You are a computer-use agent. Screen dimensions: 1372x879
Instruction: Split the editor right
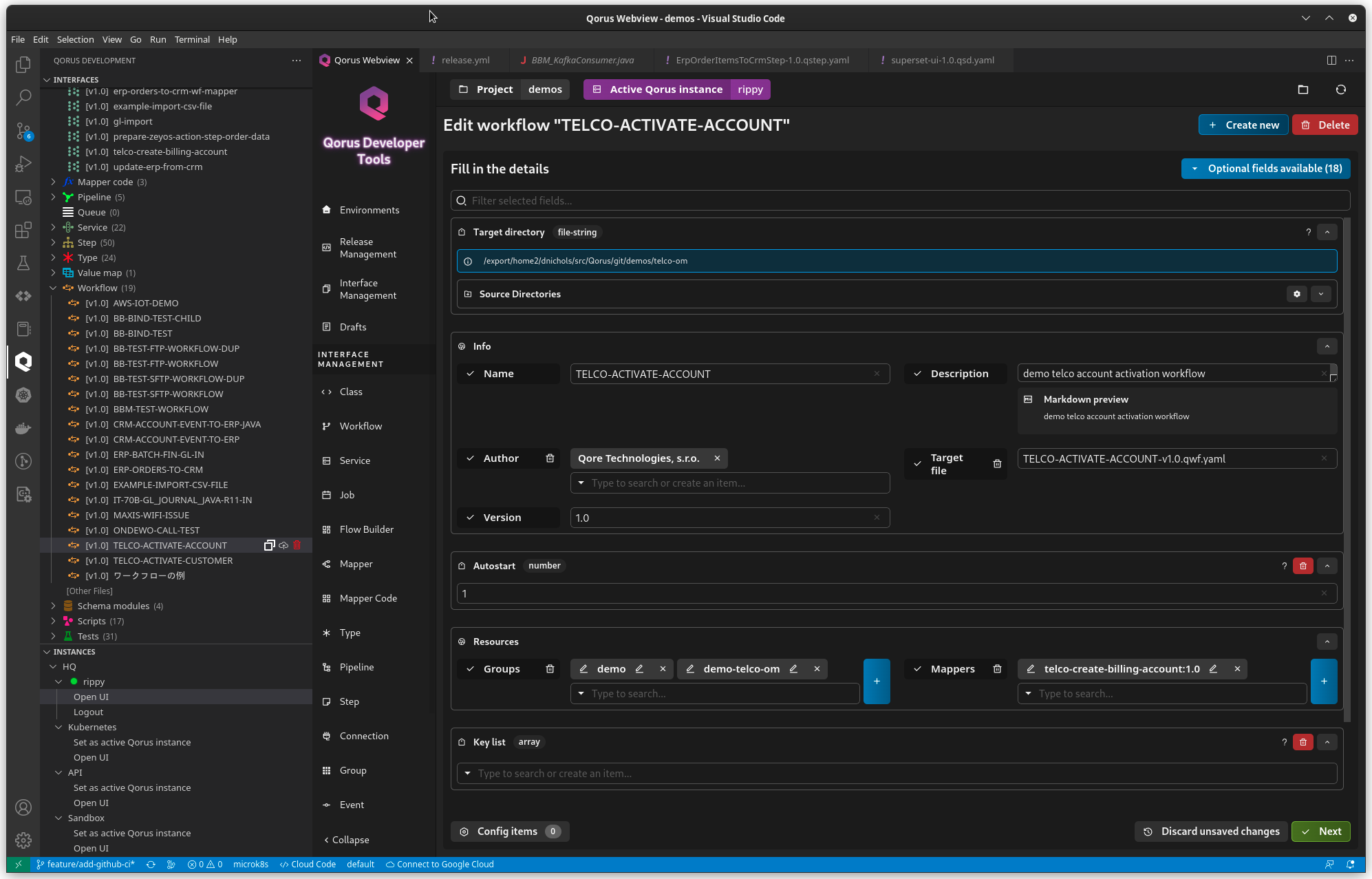point(1331,60)
